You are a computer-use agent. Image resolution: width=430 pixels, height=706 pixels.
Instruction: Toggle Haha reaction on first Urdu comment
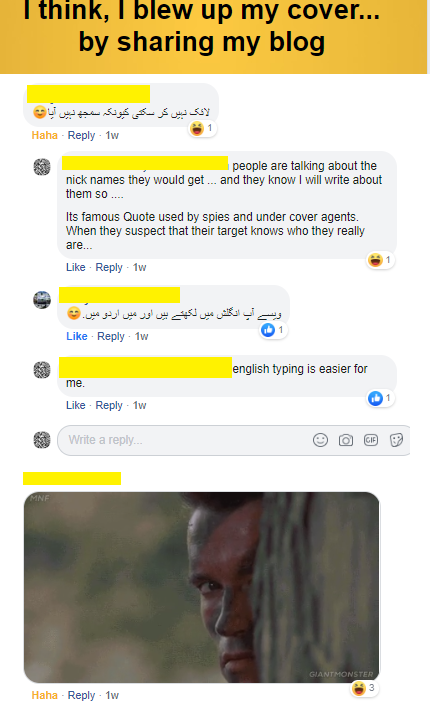pyautogui.click(x=45, y=135)
